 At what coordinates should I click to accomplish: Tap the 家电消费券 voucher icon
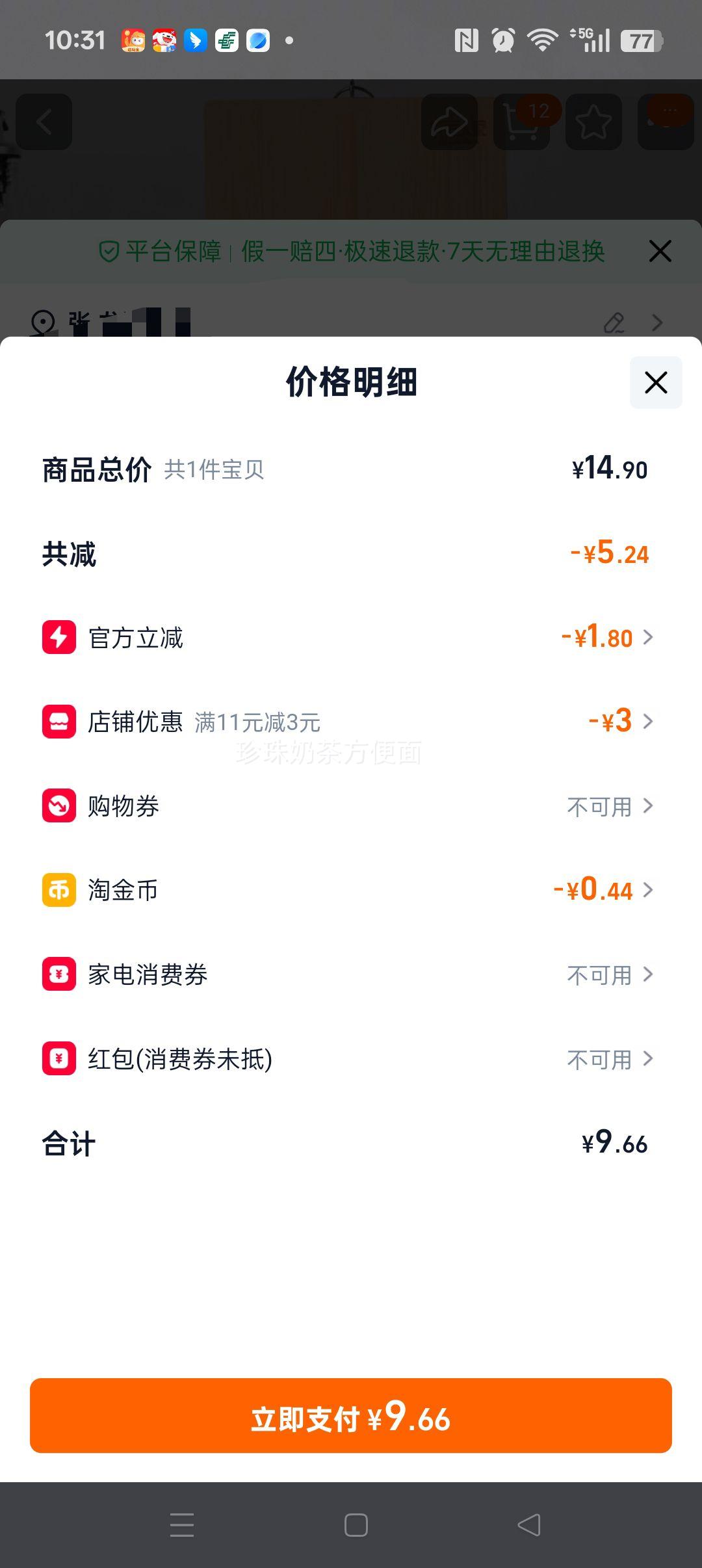pyautogui.click(x=59, y=974)
